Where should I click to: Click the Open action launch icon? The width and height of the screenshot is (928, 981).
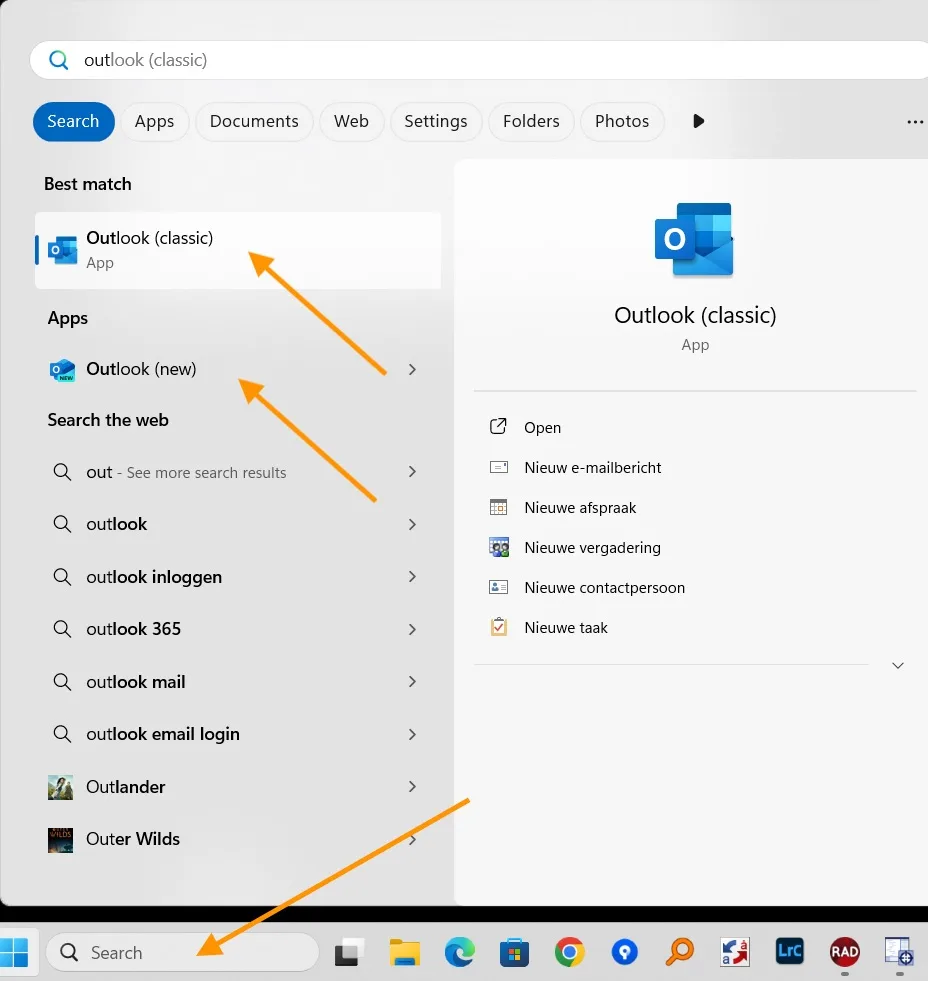tap(498, 427)
